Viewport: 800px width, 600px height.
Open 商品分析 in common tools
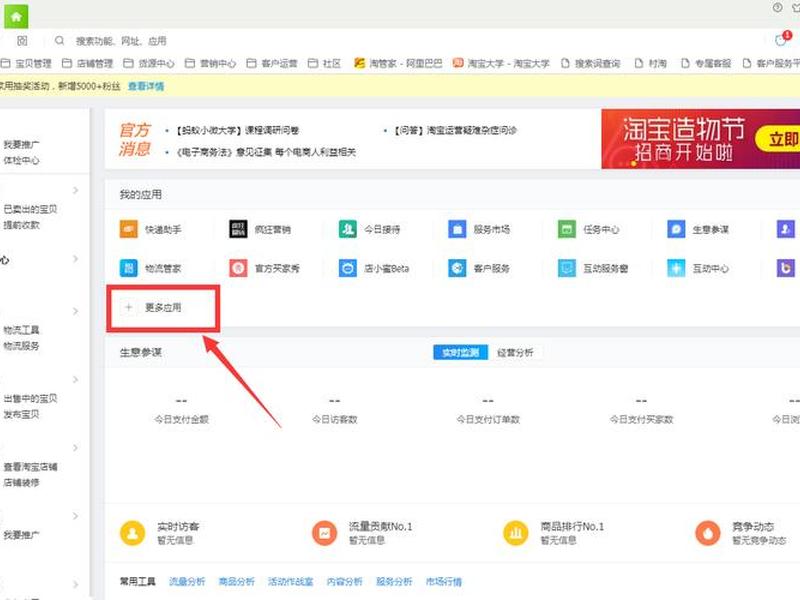[236, 582]
